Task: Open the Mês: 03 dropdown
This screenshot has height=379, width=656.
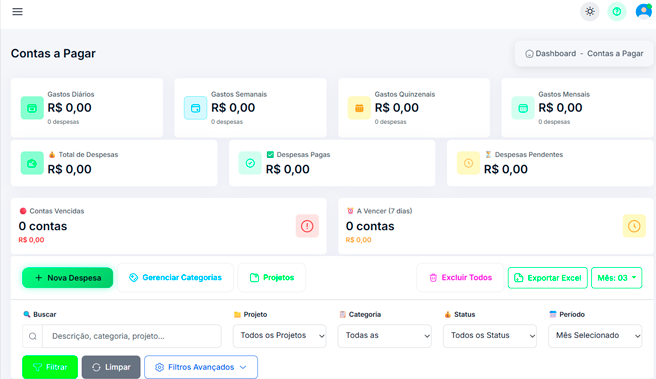Action: [617, 278]
